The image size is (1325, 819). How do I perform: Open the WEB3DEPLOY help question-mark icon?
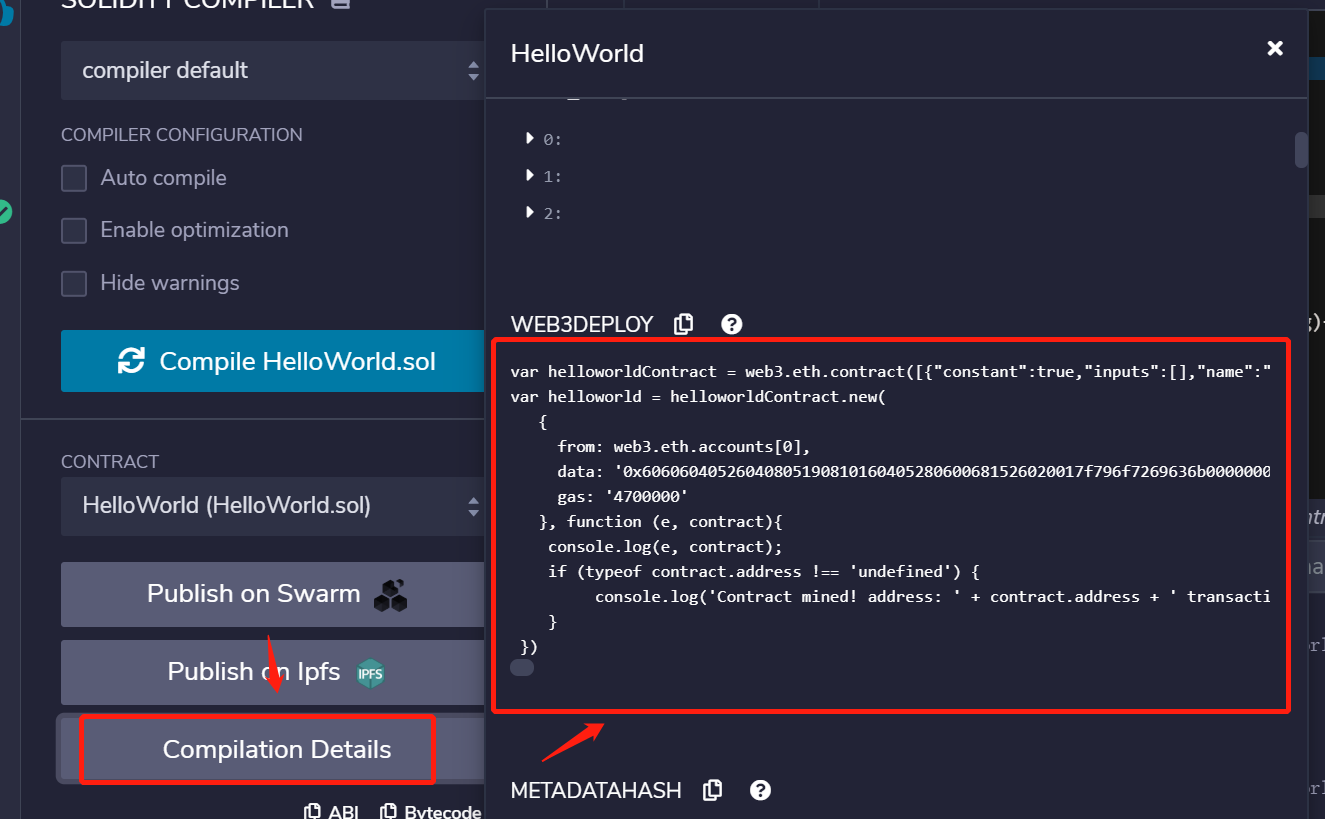pyautogui.click(x=732, y=324)
